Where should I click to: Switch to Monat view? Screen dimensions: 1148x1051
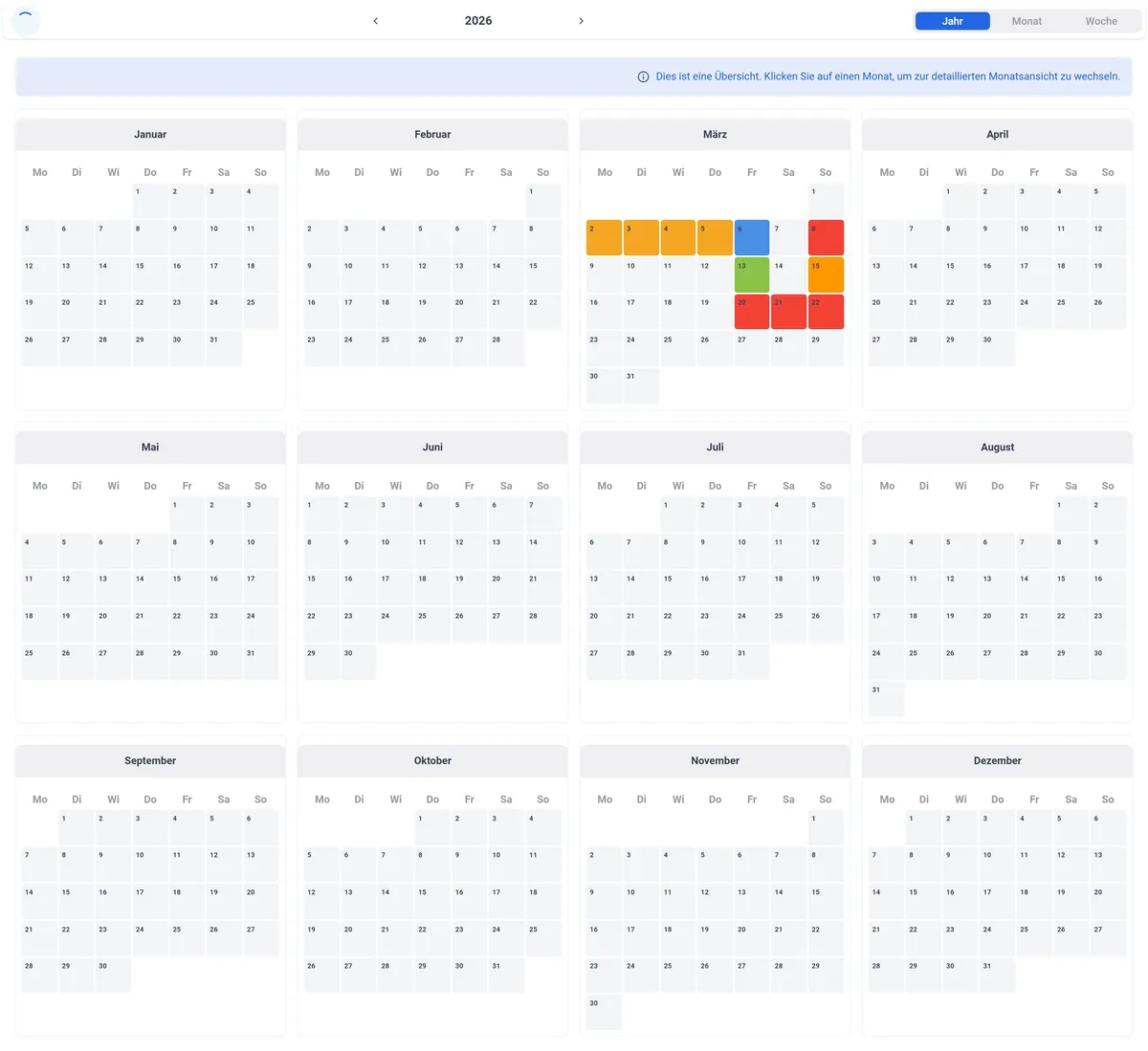coord(1027,21)
